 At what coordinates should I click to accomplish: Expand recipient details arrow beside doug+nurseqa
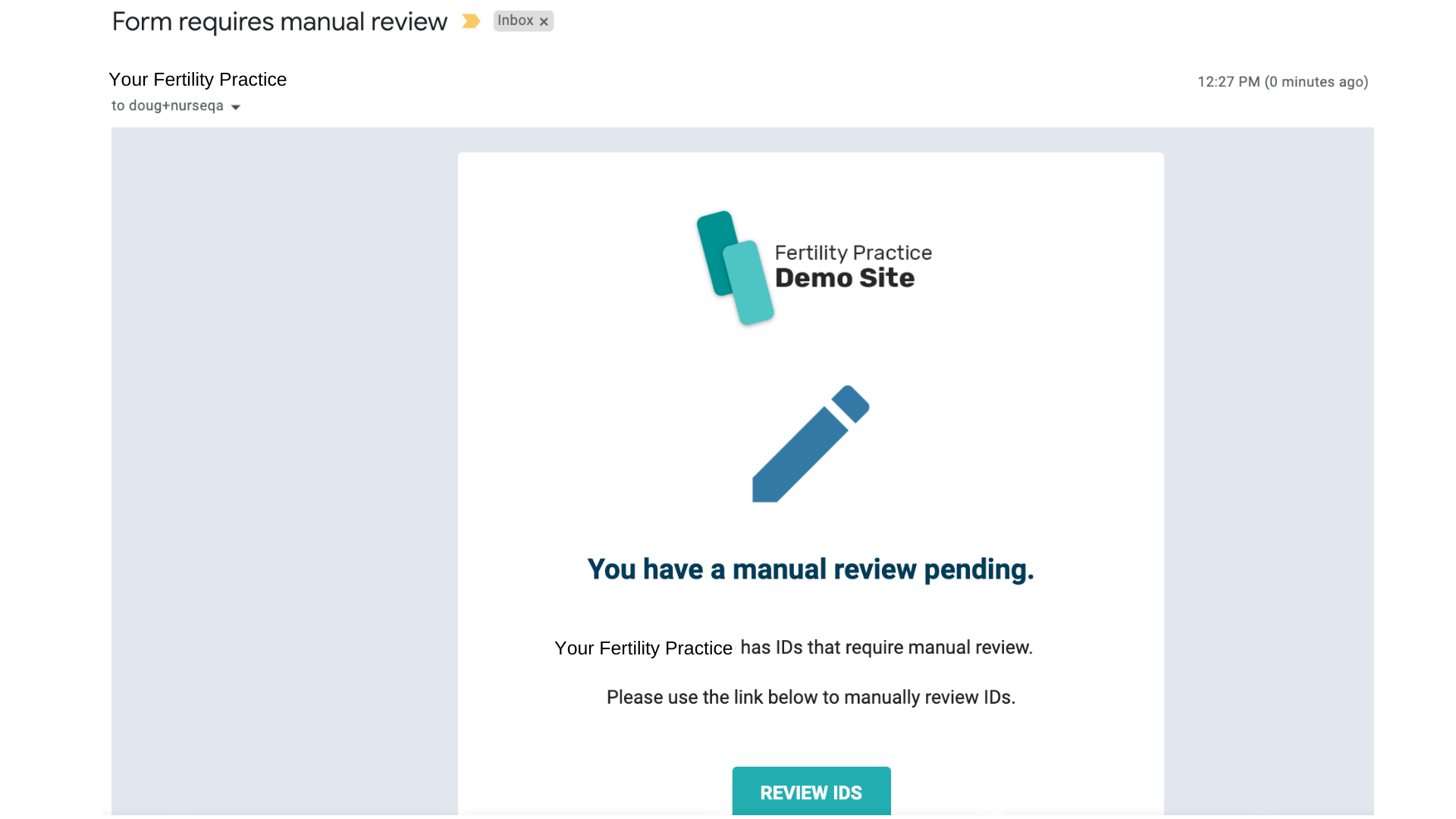[x=236, y=107]
